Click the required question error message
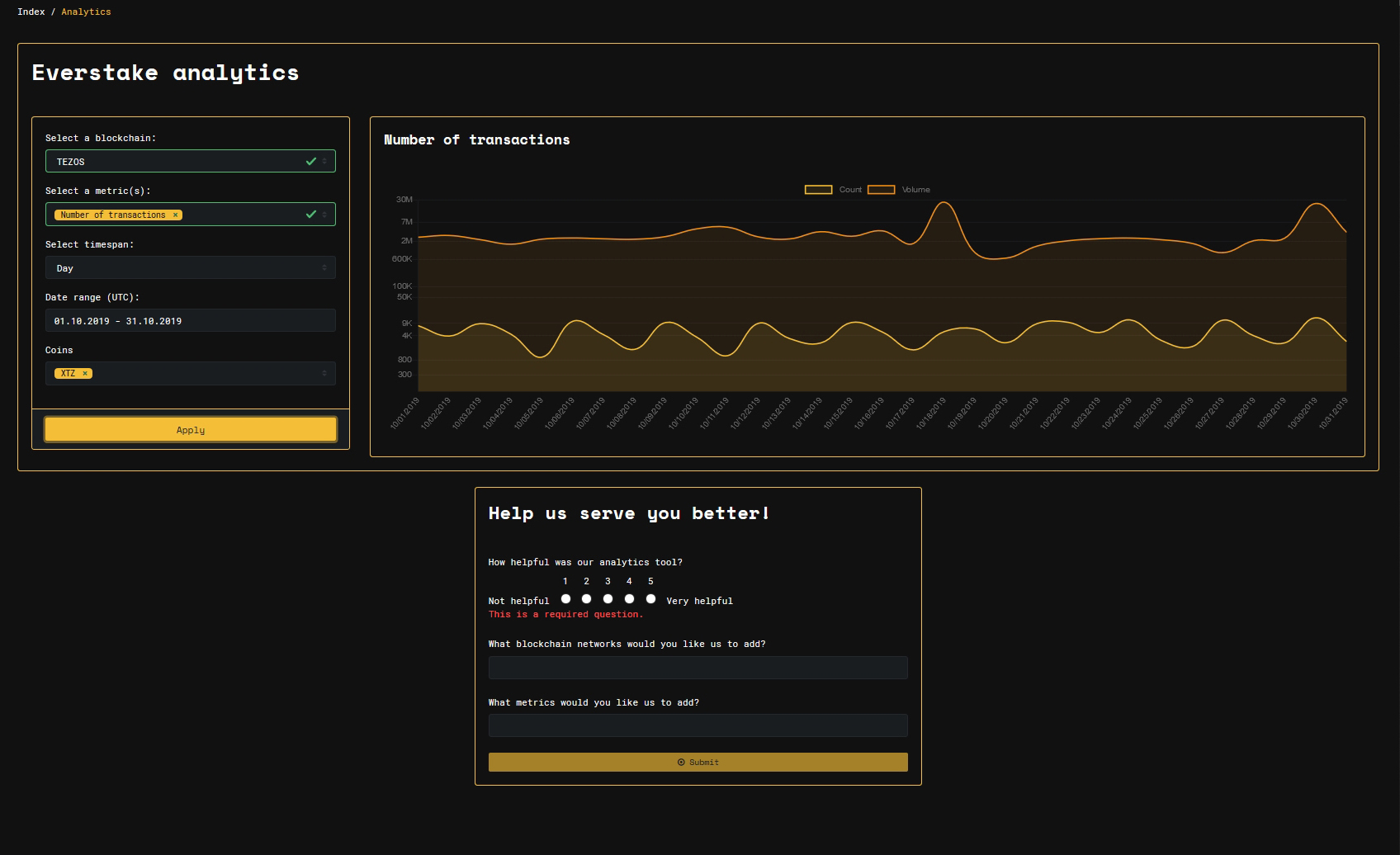The image size is (1400, 855). pyautogui.click(x=565, y=614)
